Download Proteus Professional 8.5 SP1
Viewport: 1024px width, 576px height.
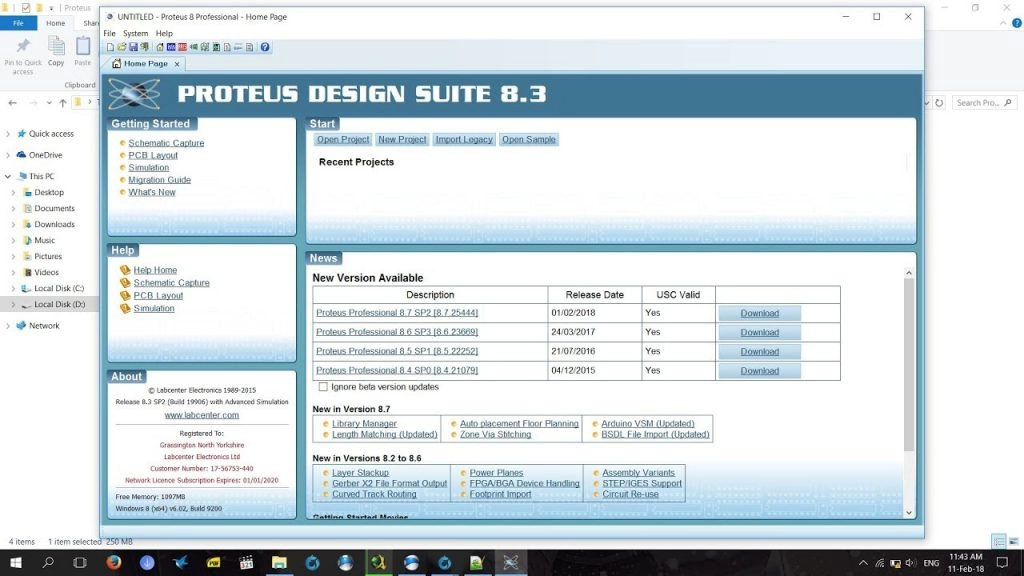760,351
